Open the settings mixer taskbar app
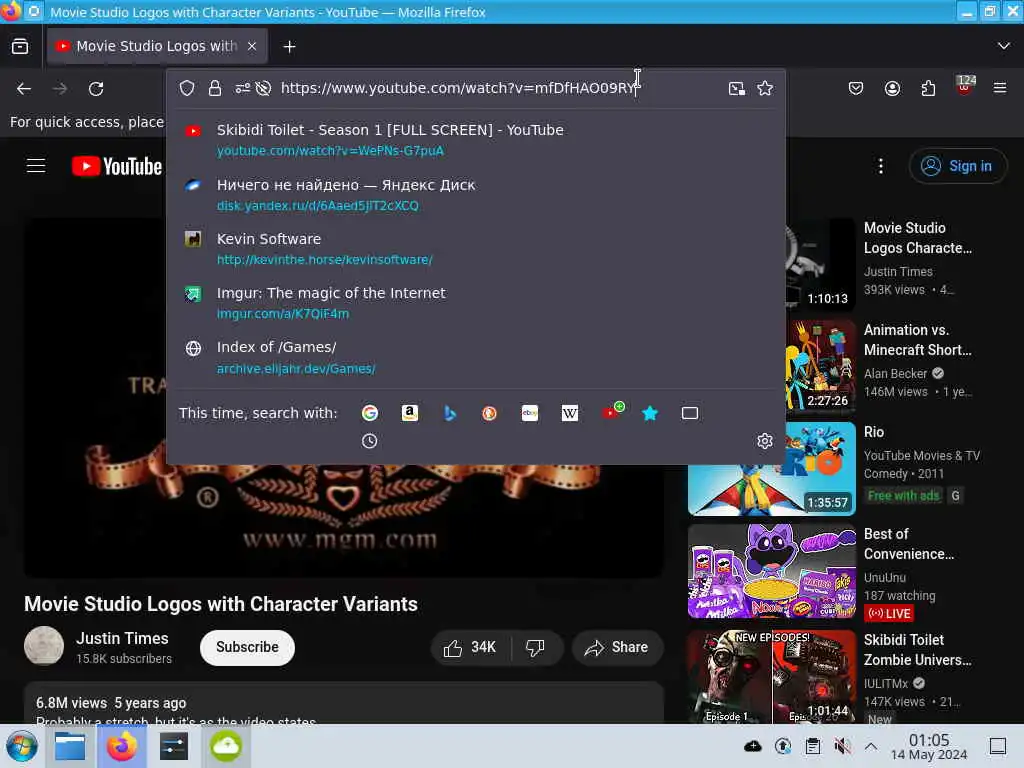The height and width of the screenshot is (768, 1024). 173,746
